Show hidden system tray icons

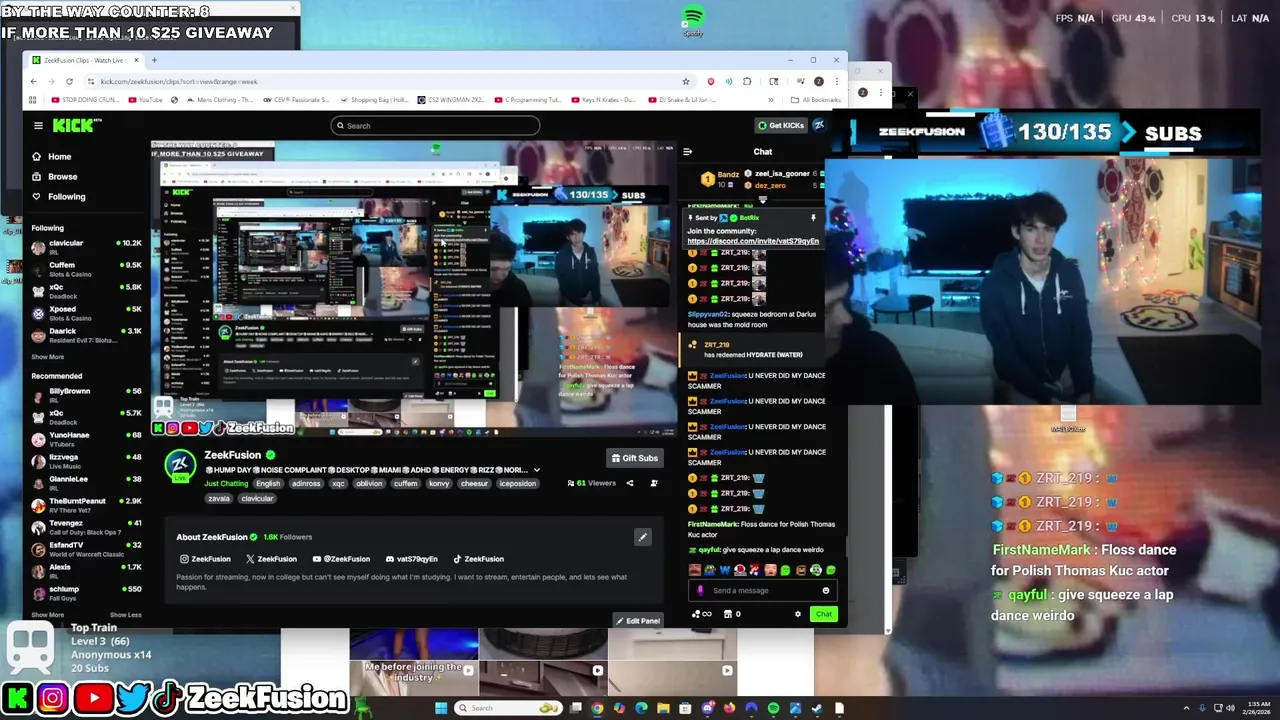tap(1187, 708)
